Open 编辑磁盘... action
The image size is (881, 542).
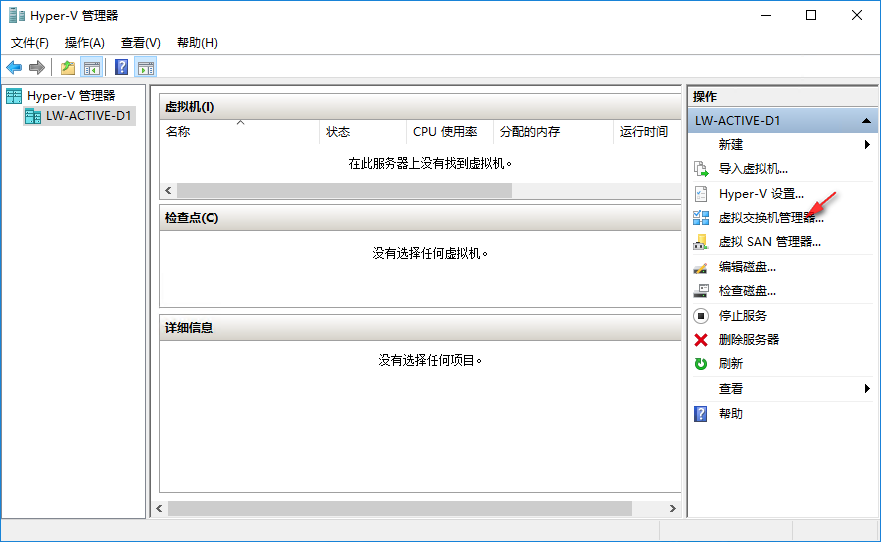pyautogui.click(x=747, y=267)
